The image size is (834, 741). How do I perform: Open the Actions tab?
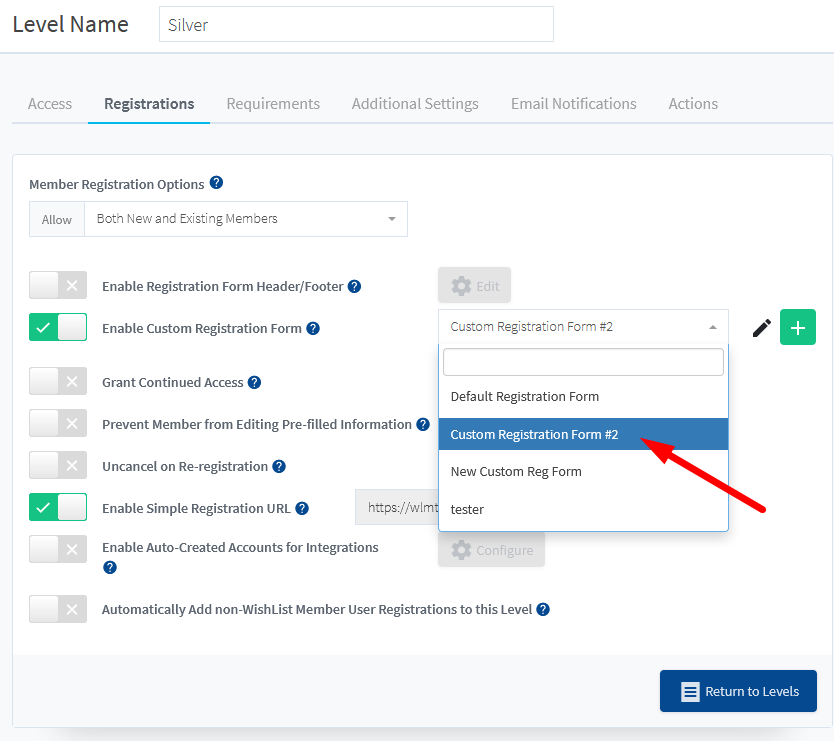pos(693,104)
